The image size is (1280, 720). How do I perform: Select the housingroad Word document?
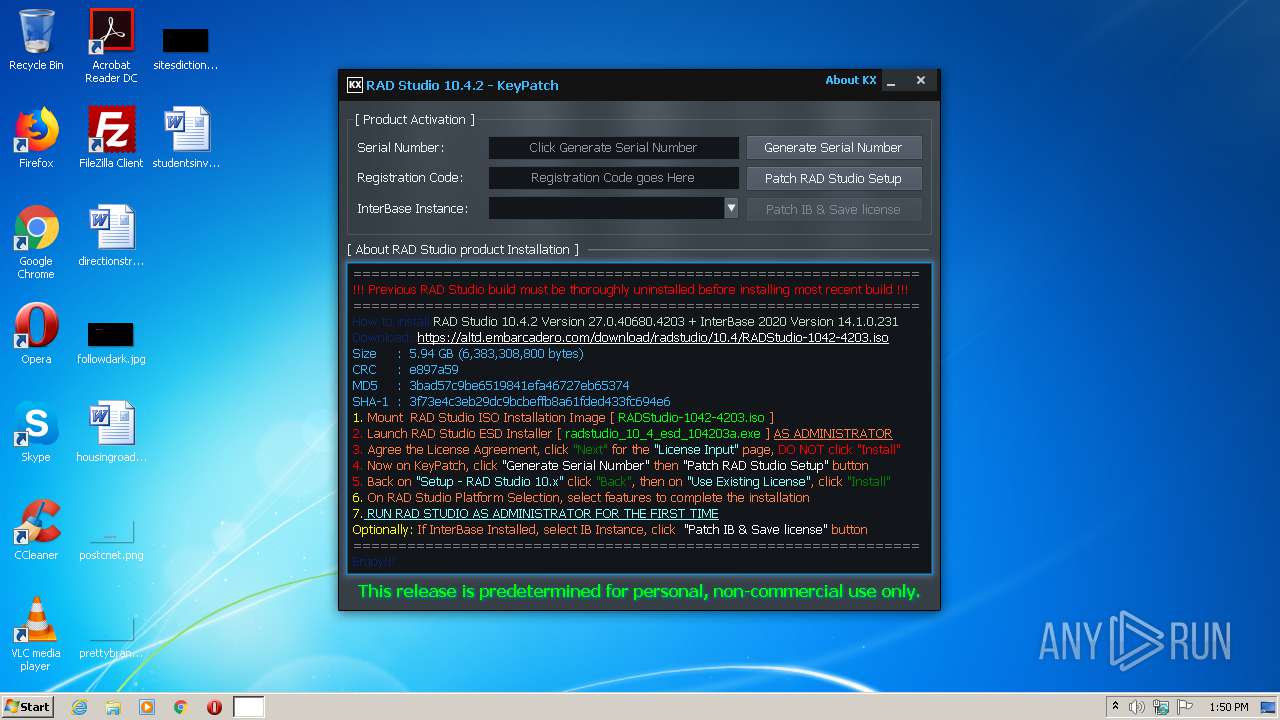(x=111, y=432)
